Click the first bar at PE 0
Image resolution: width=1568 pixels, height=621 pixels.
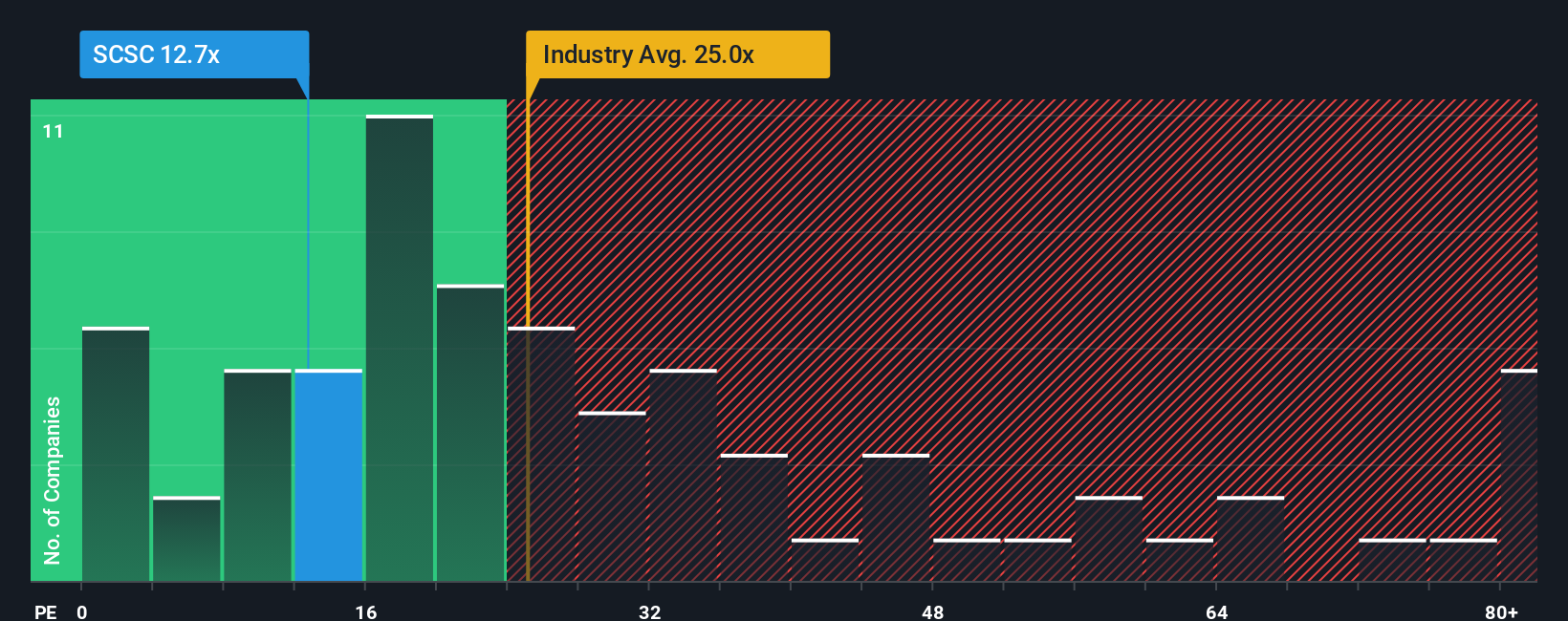pos(116,454)
